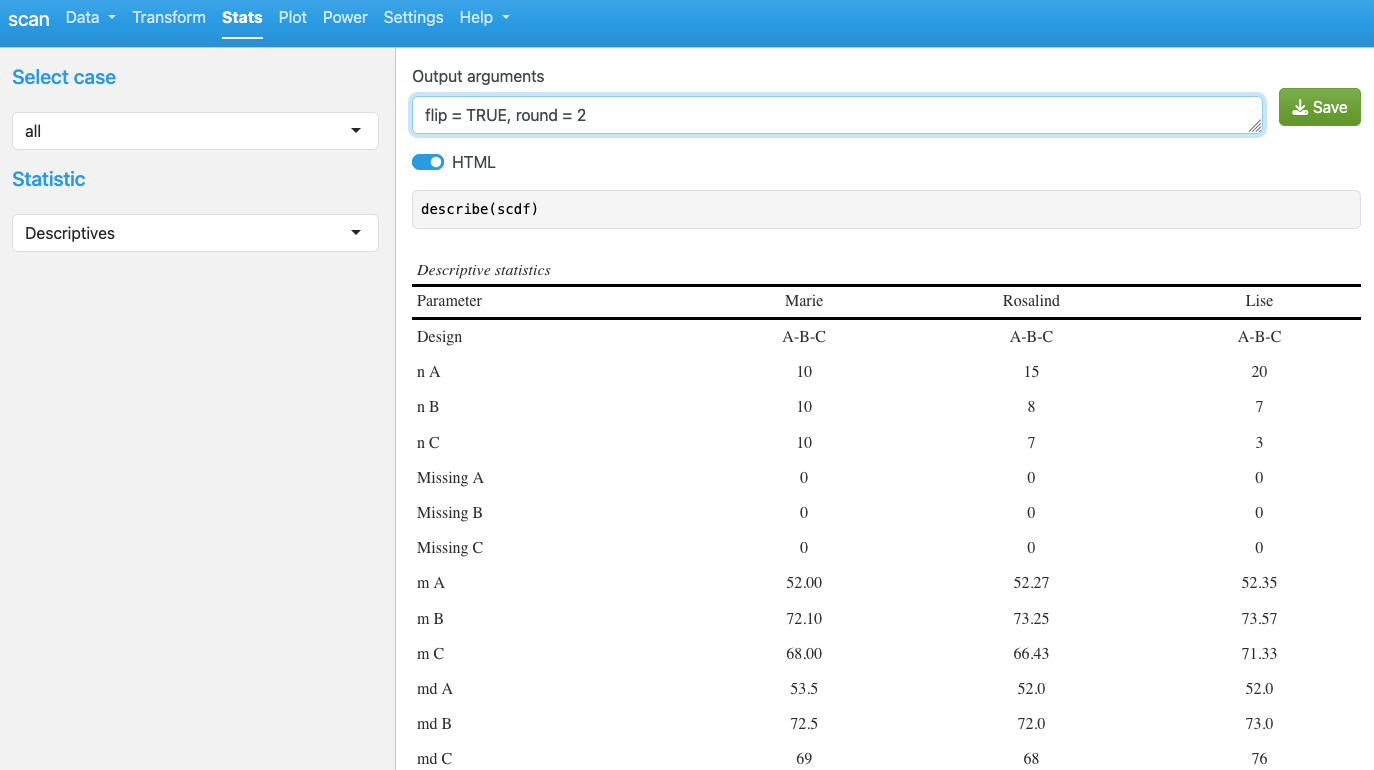Click the Save button with download icon

1319,107
